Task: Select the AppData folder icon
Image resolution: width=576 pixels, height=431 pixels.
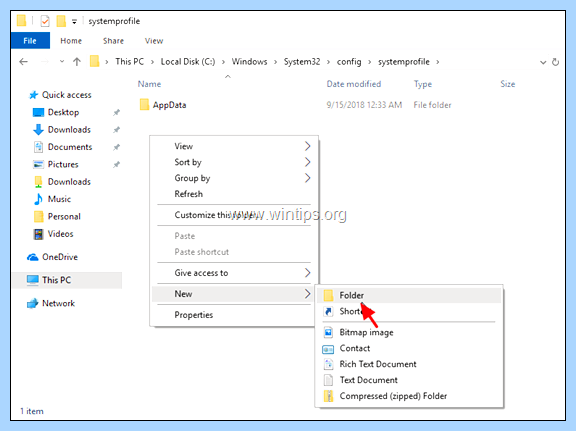Action: click(144, 105)
